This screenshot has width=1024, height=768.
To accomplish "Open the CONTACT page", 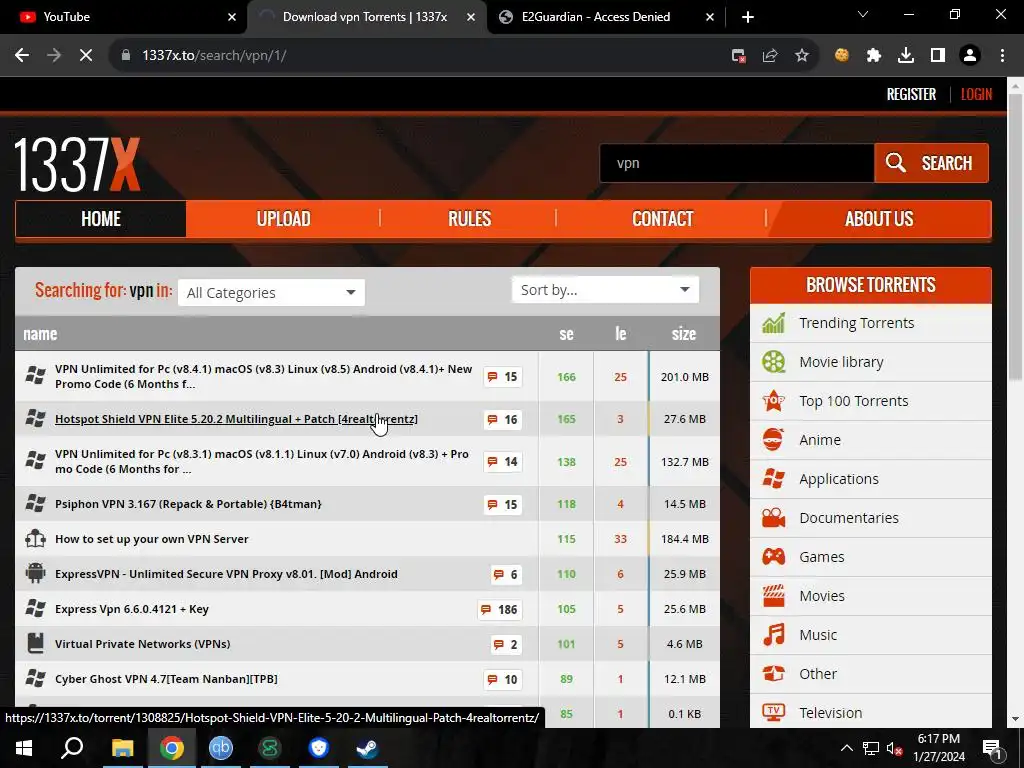I will tap(662, 219).
